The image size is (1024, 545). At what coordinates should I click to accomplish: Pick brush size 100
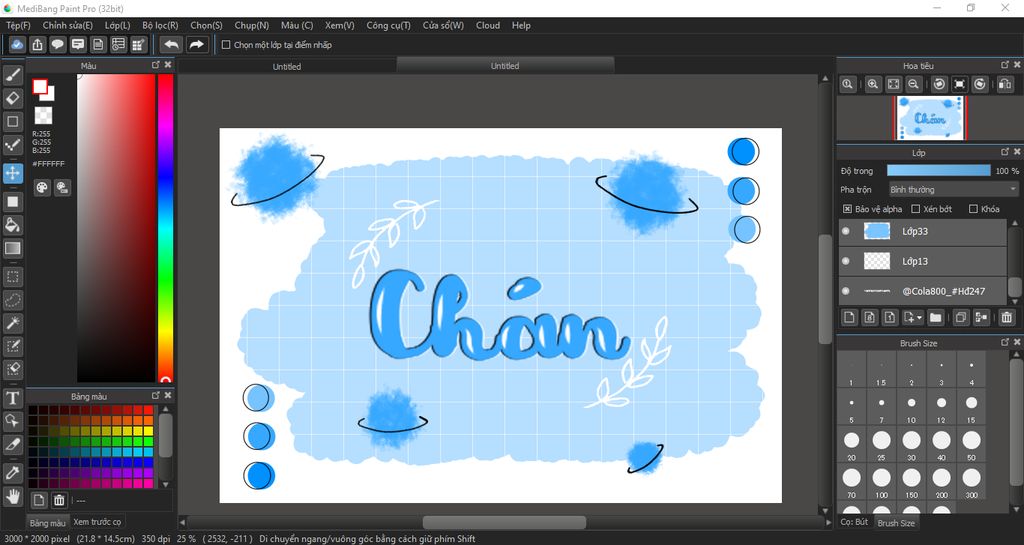pyautogui.click(x=881, y=483)
